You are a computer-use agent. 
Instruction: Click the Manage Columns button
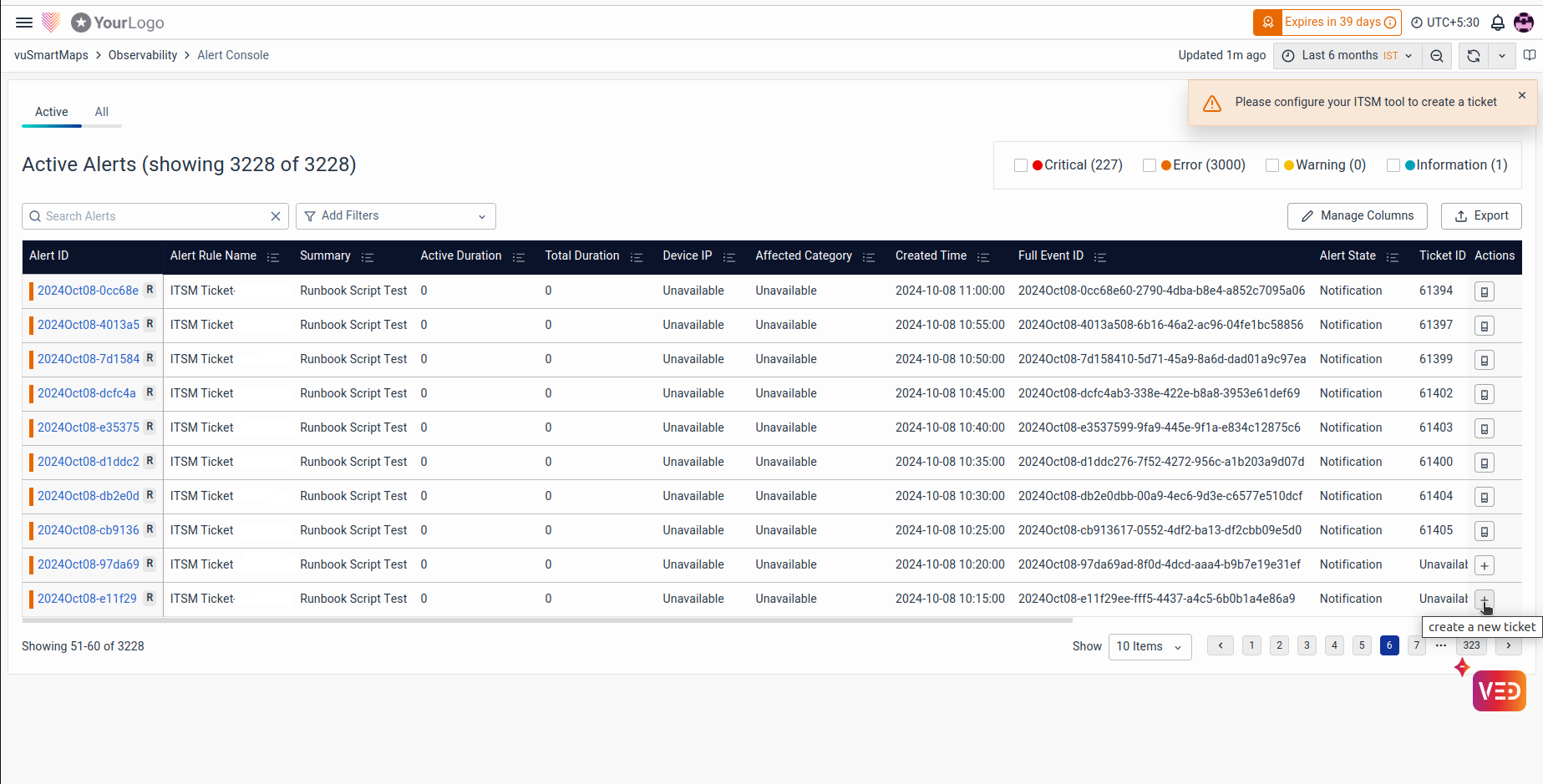pyautogui.click(x=1357, y=216)
